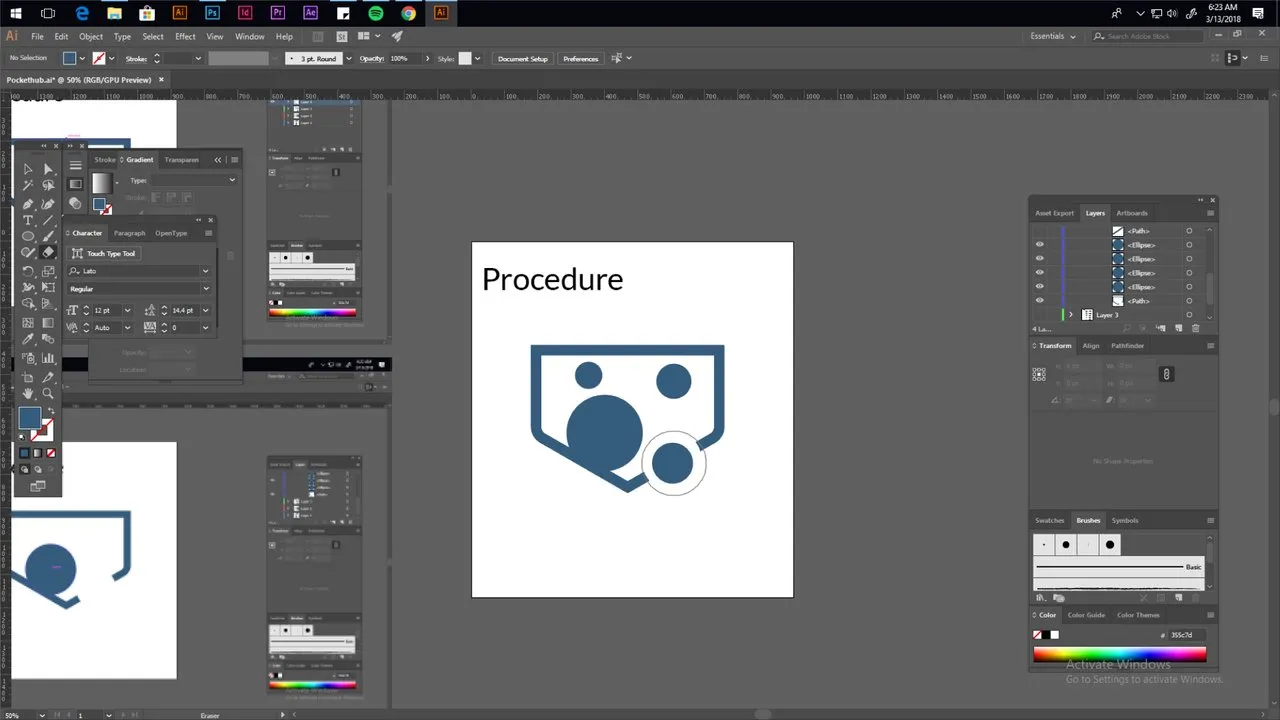Select the Selection tool arrow
This screenshot has height=720, width=1280.
pyautogui.click(x=28, y=169)
